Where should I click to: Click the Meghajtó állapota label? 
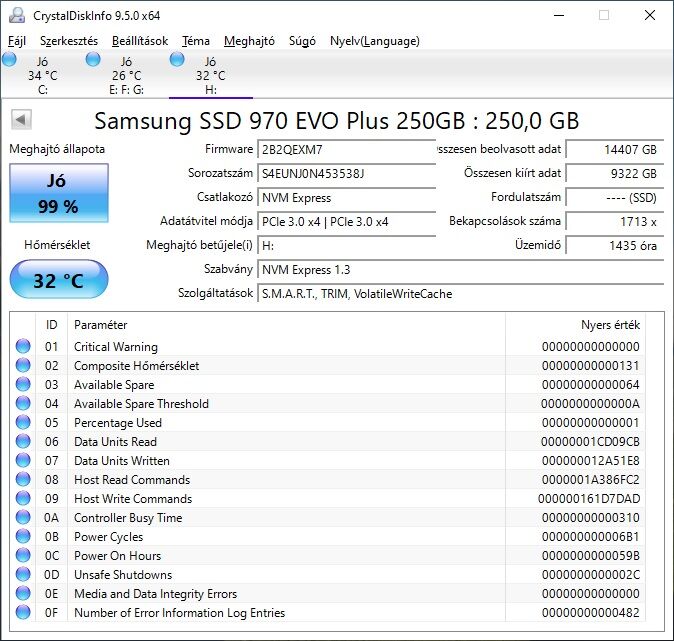[x=57, y=149]
